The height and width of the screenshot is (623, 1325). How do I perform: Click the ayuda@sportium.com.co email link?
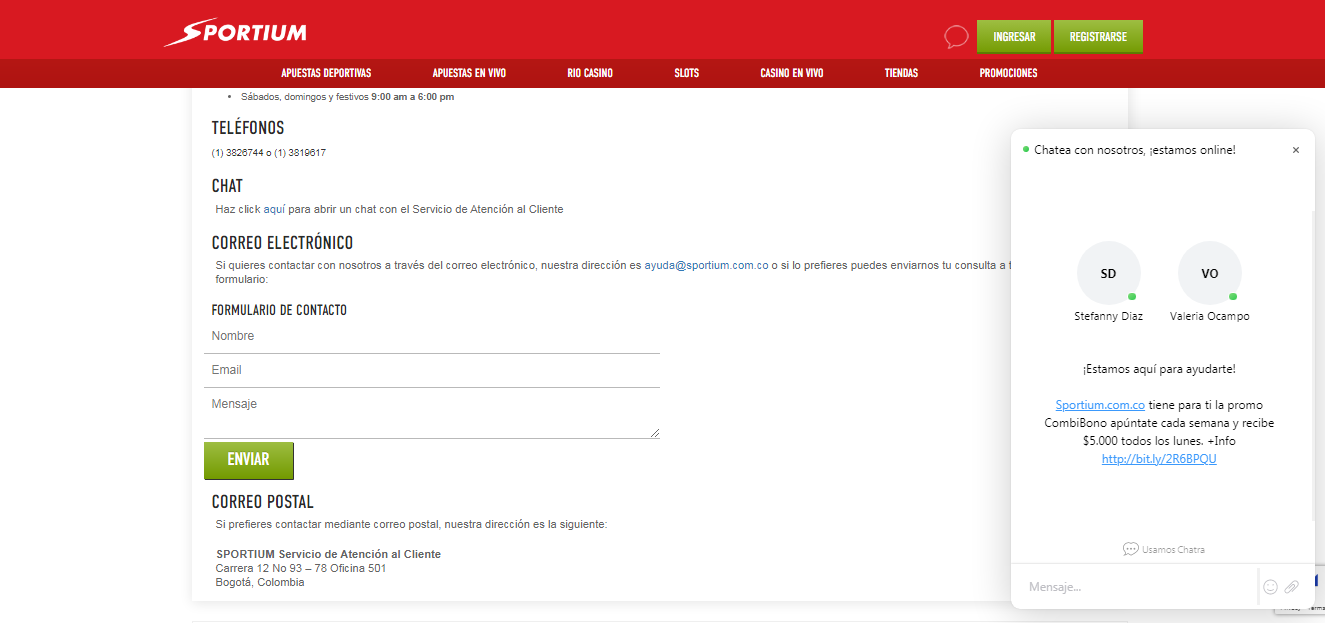[x=706, y=265]
